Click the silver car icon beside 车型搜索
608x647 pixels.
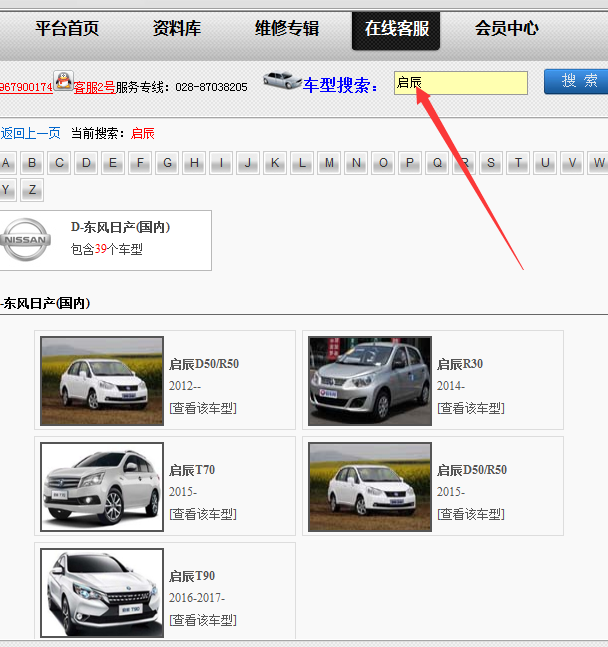point(282,80)
